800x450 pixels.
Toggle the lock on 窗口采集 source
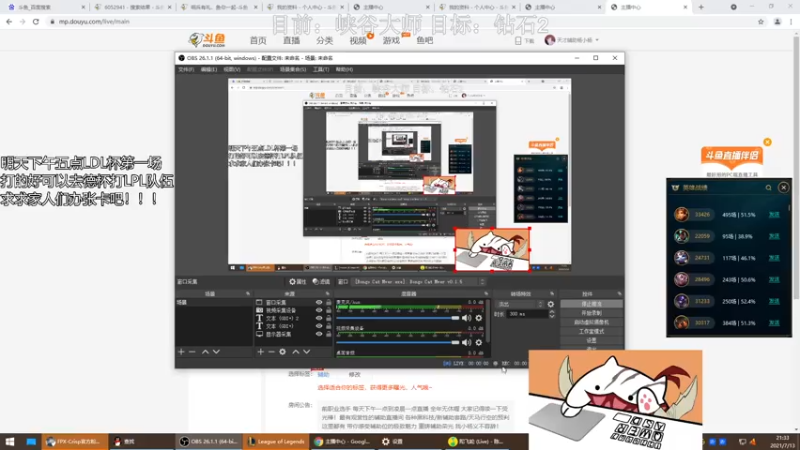[x=329, y=303]
